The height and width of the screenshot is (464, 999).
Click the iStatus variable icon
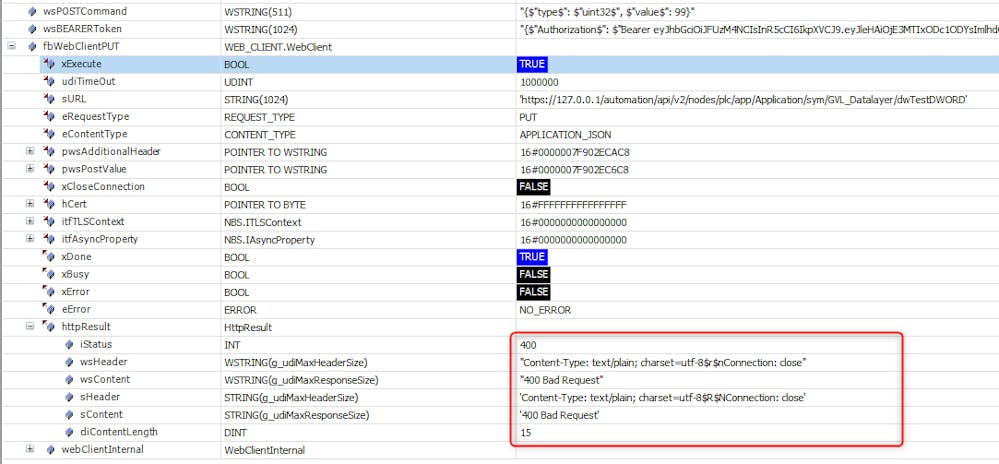point(67,344)
